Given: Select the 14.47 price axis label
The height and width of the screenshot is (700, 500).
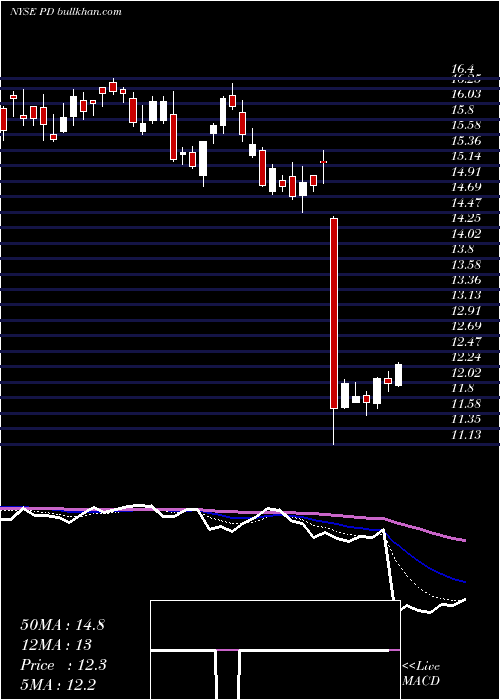Looking at the screenshot, I should [466, 202].
